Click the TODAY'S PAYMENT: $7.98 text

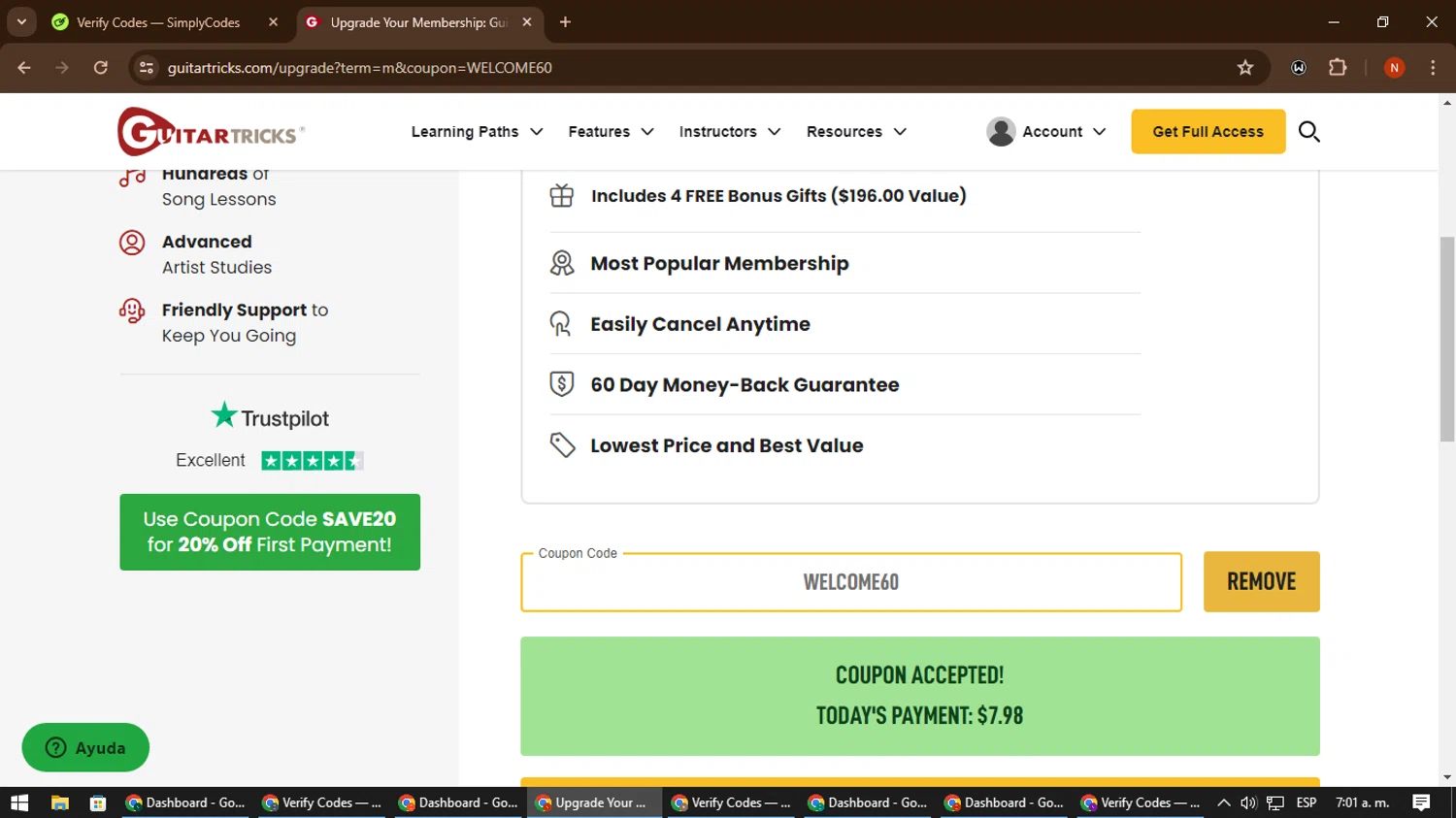click(x=919, y=715)
